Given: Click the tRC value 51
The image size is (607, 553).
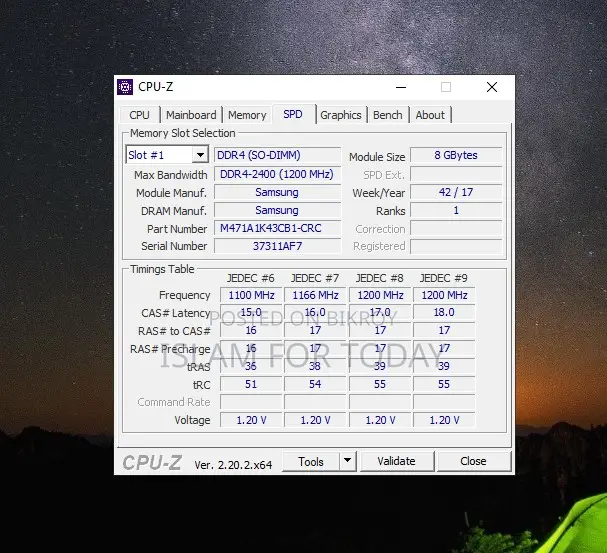Looking at the screenshot, I should coord(251,384).
